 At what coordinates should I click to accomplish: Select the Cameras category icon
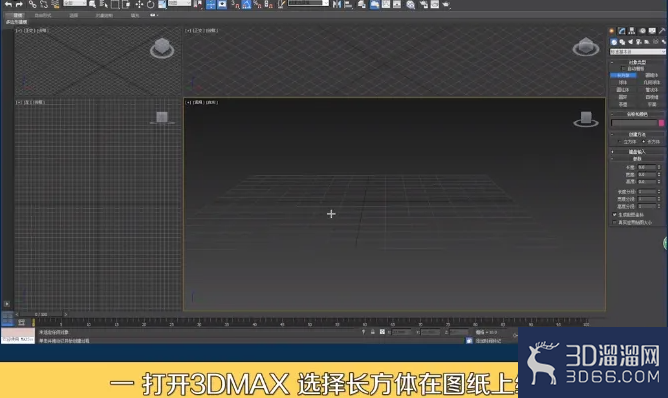pos(638,42)
